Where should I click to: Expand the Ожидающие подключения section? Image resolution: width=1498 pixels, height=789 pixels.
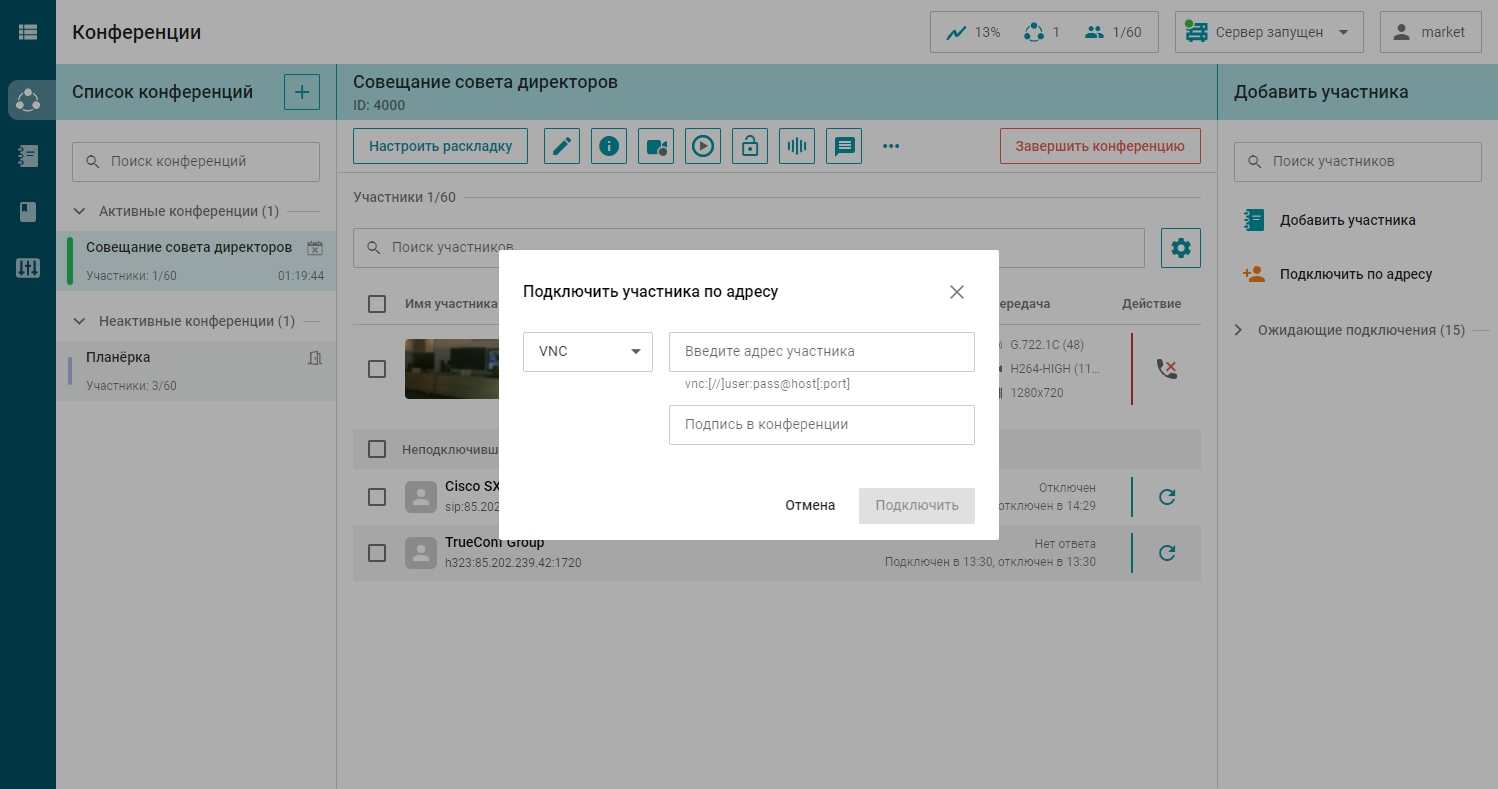point(1238,330)
